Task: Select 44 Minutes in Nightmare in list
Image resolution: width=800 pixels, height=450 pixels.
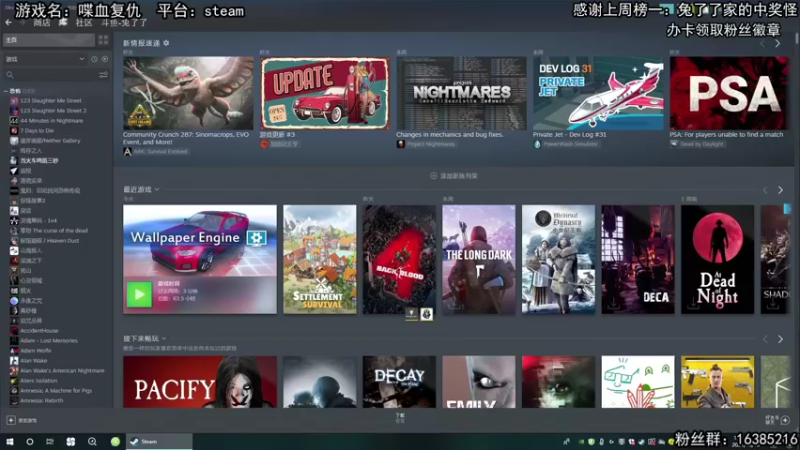Action: [52, 121]
